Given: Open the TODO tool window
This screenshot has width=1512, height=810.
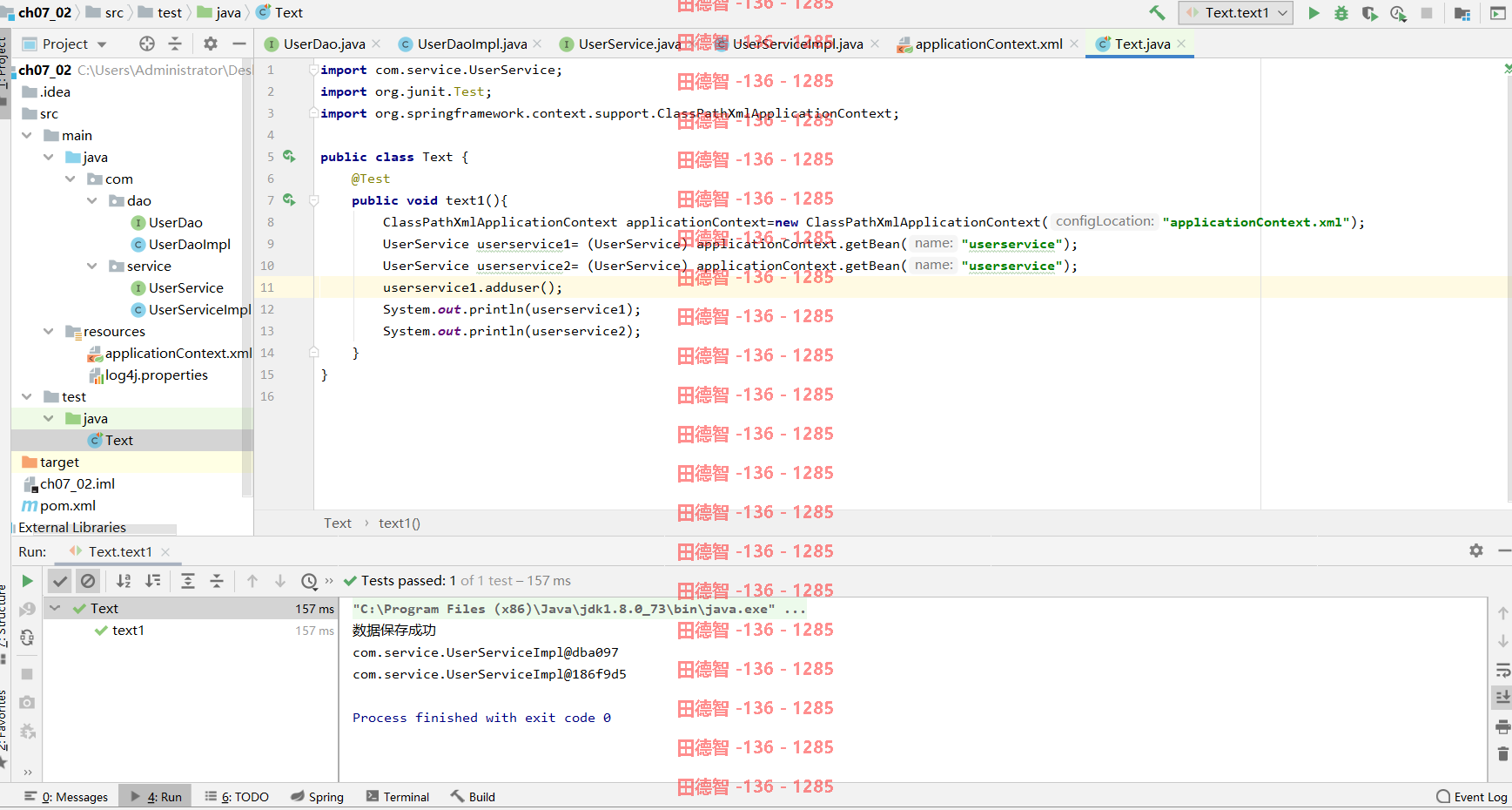Looking at the screenshot, I should [x=237, y=797].
